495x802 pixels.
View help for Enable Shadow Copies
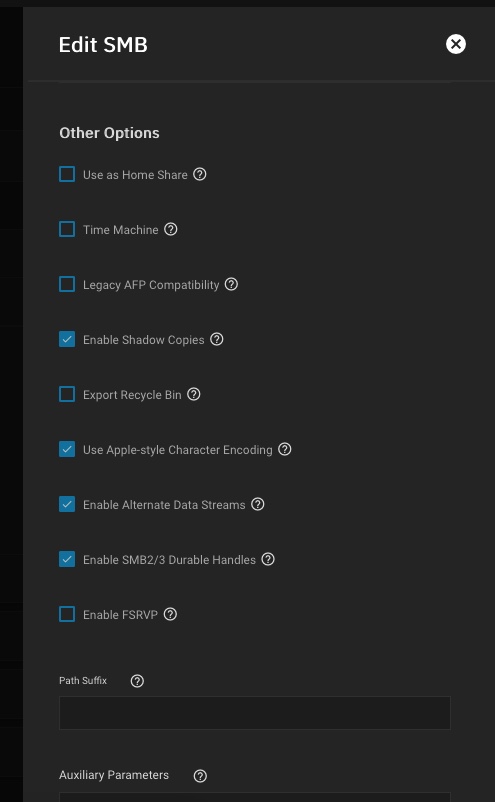(x=217, y=339)
